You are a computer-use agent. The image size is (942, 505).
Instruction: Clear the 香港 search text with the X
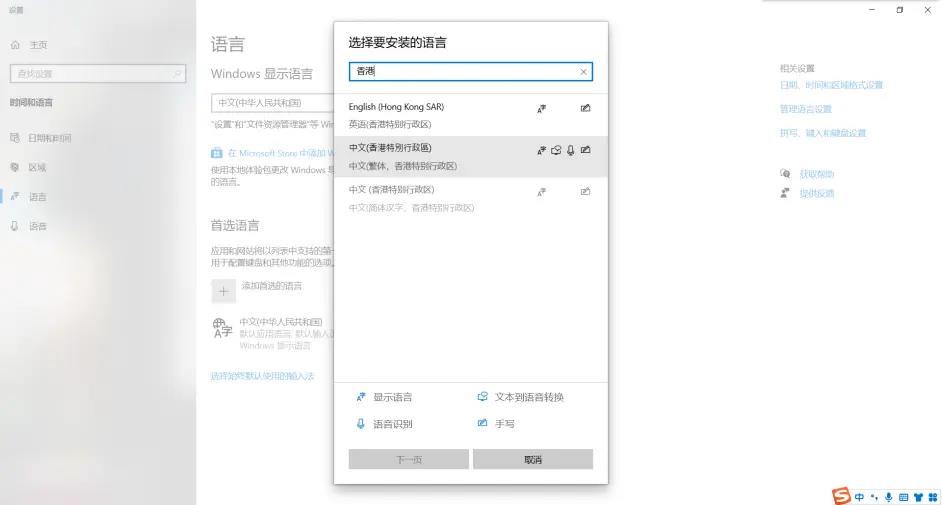click(583, 71)
